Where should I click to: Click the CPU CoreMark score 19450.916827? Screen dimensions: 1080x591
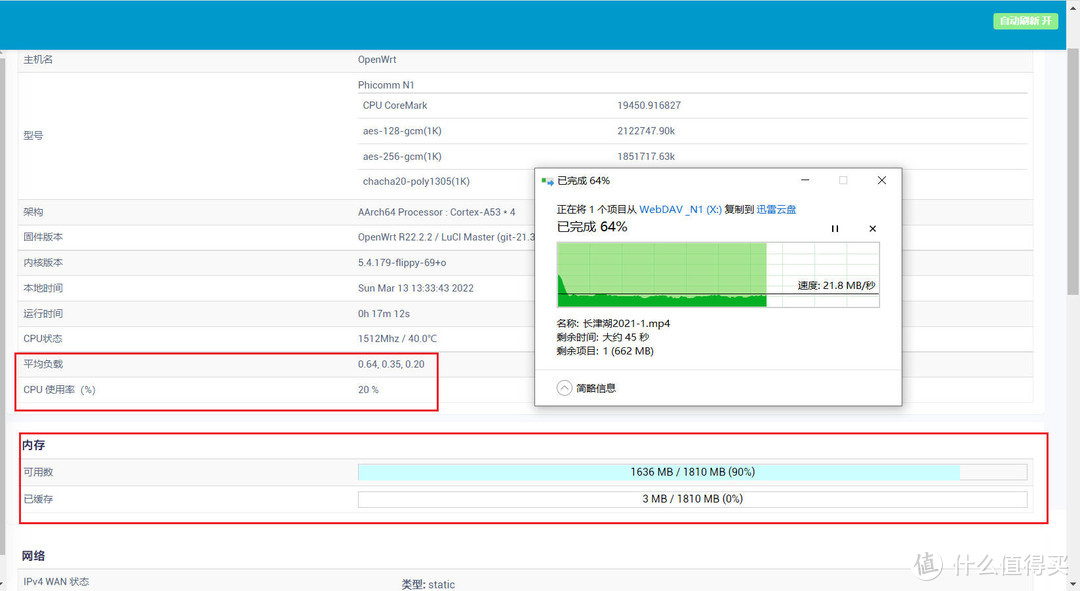point(649,105)
